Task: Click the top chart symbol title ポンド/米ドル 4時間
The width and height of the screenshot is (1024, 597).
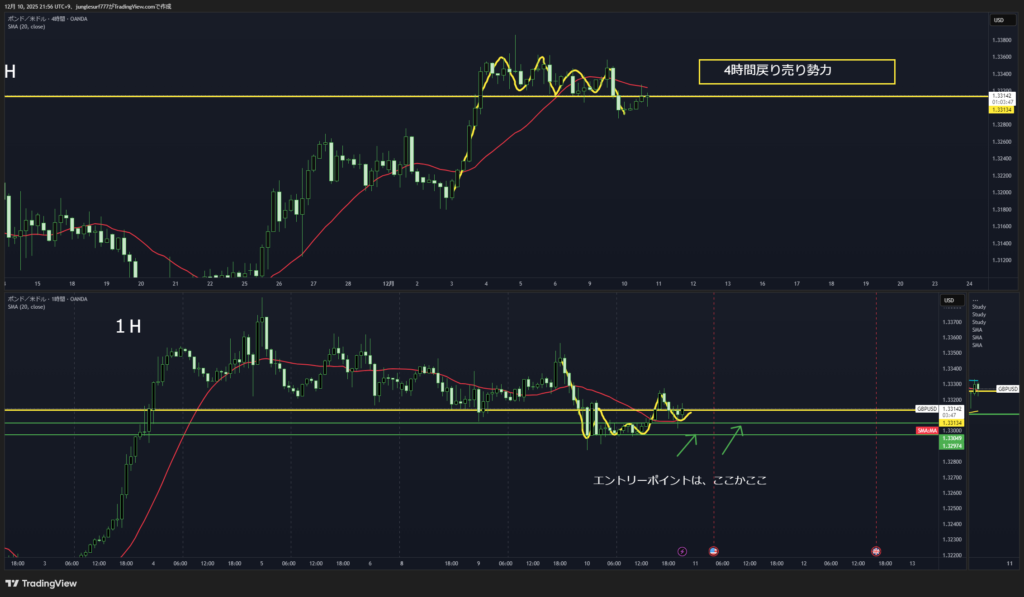Action: pyautogui.click(x=45, y=18)
